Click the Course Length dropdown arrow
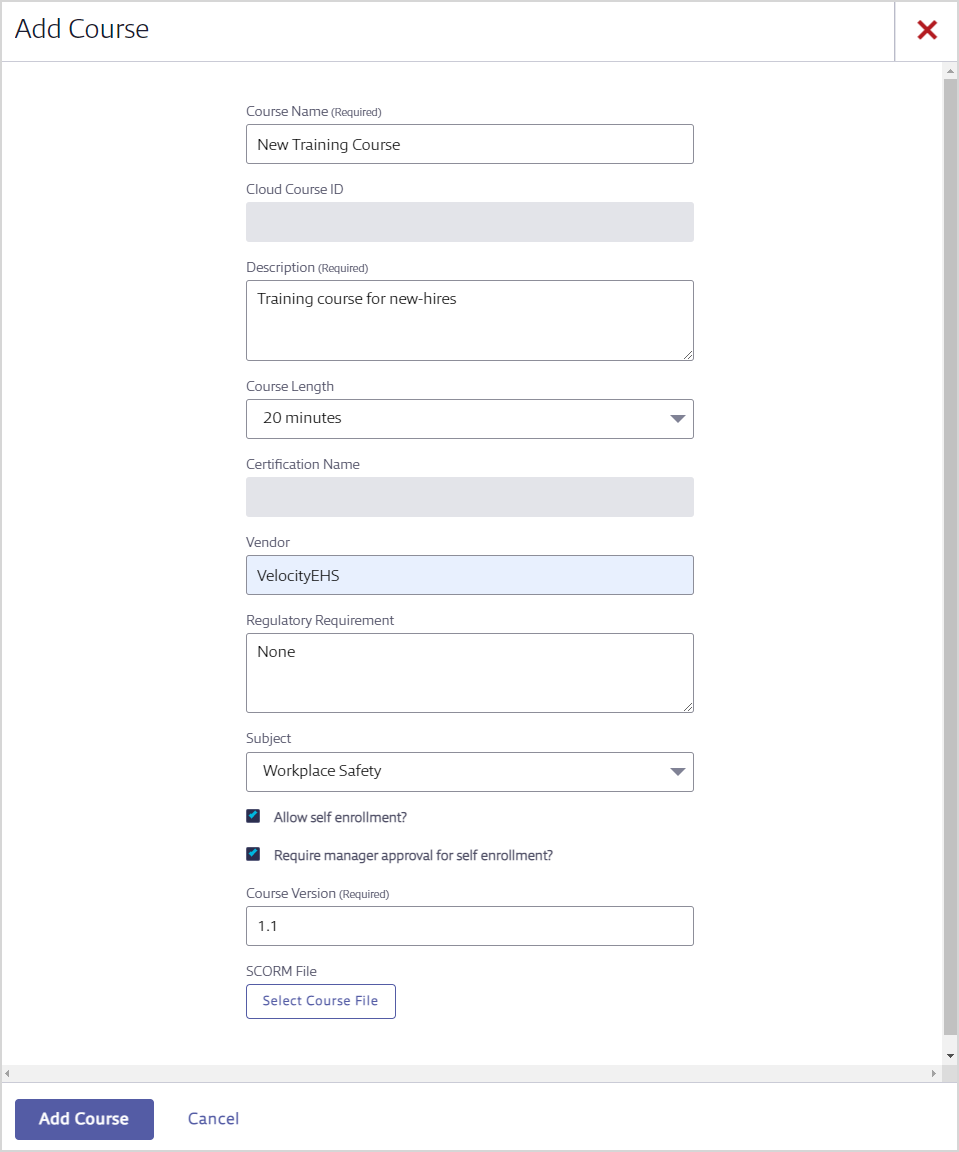Image resolution: width=959 pixels, height=1152 pixels. (677, 419)
